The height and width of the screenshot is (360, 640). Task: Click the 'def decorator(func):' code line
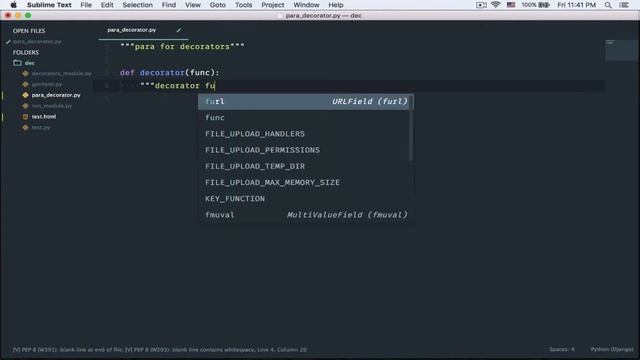tap(169, 73)
